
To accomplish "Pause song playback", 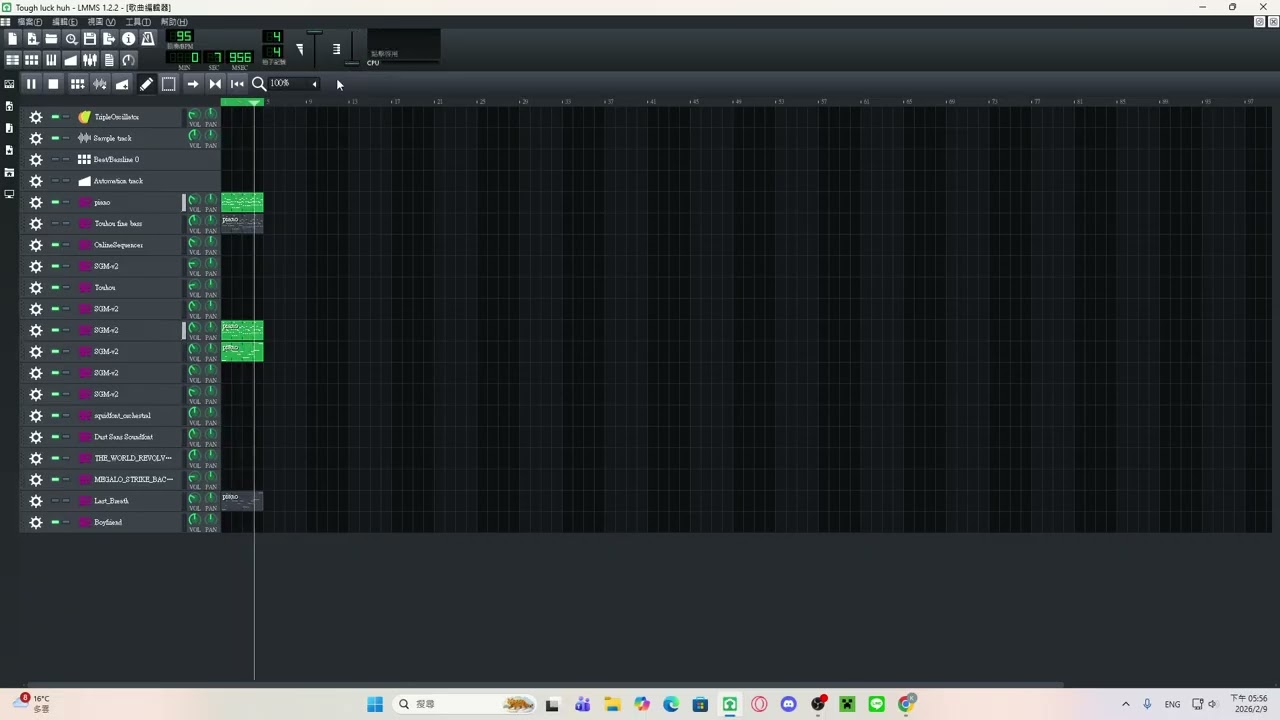I will (31, 84).
